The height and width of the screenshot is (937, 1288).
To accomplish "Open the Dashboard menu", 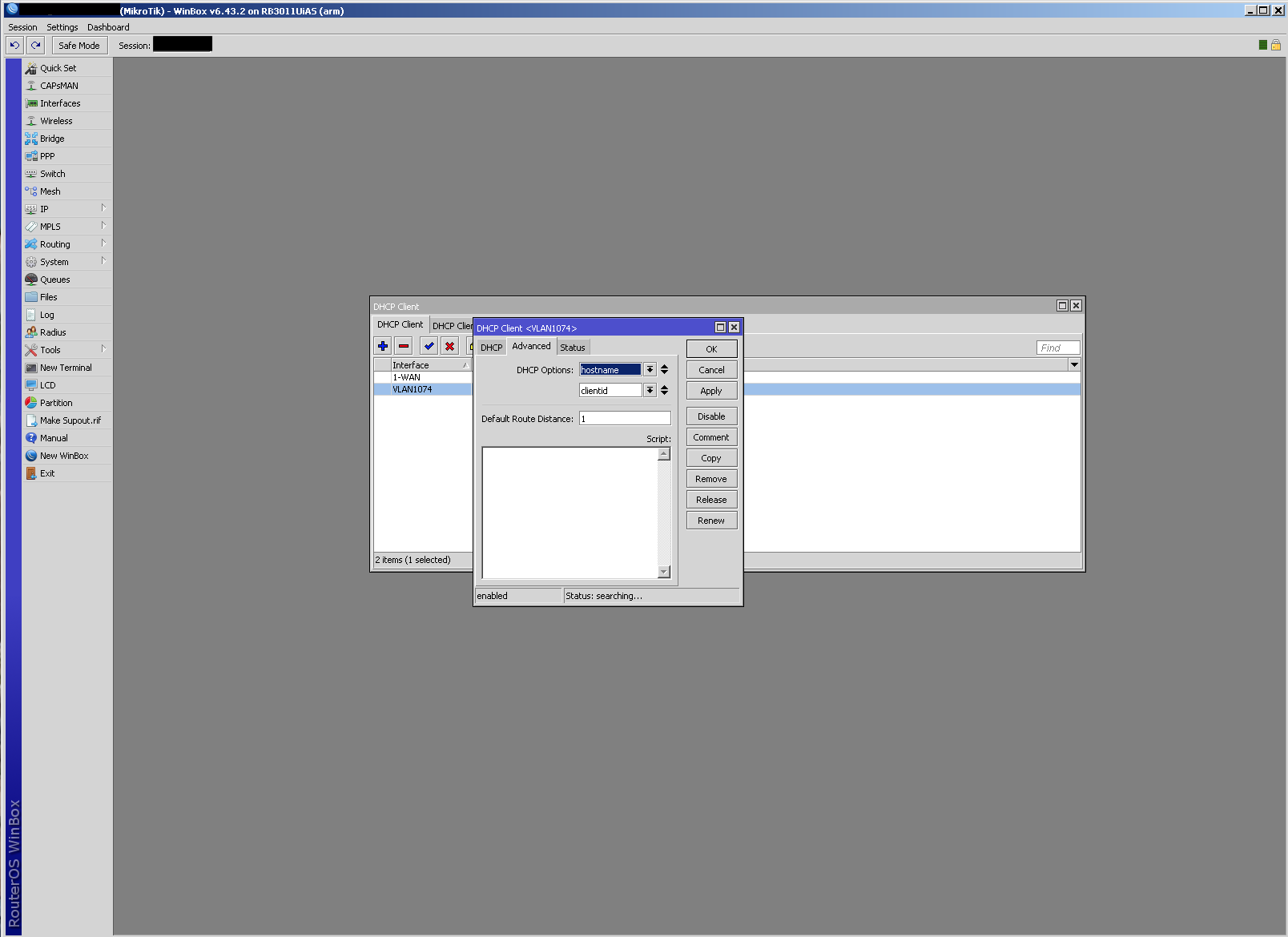I will pyautogui.click(x=108, y=27).
